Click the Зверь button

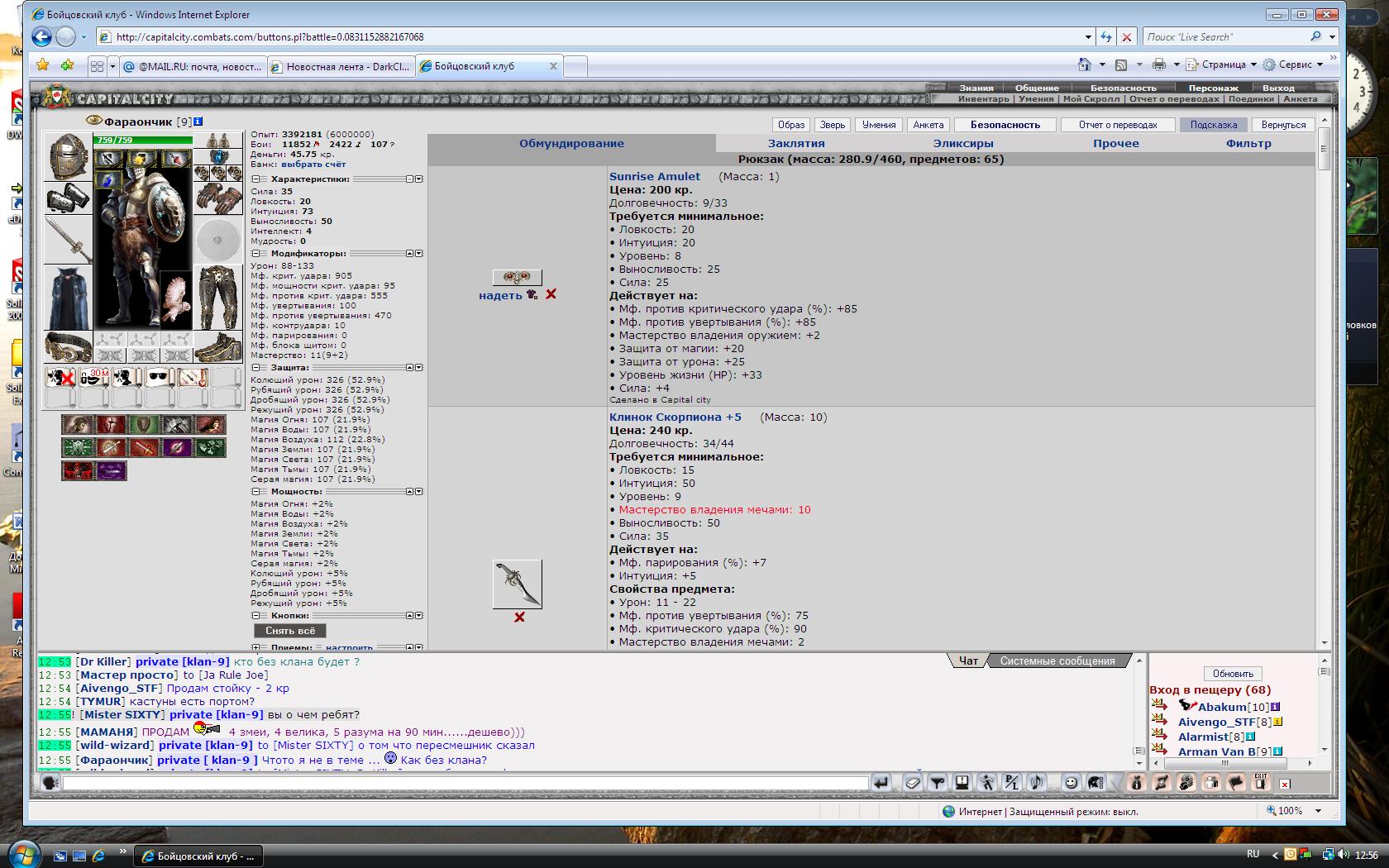tap(832, 125)
